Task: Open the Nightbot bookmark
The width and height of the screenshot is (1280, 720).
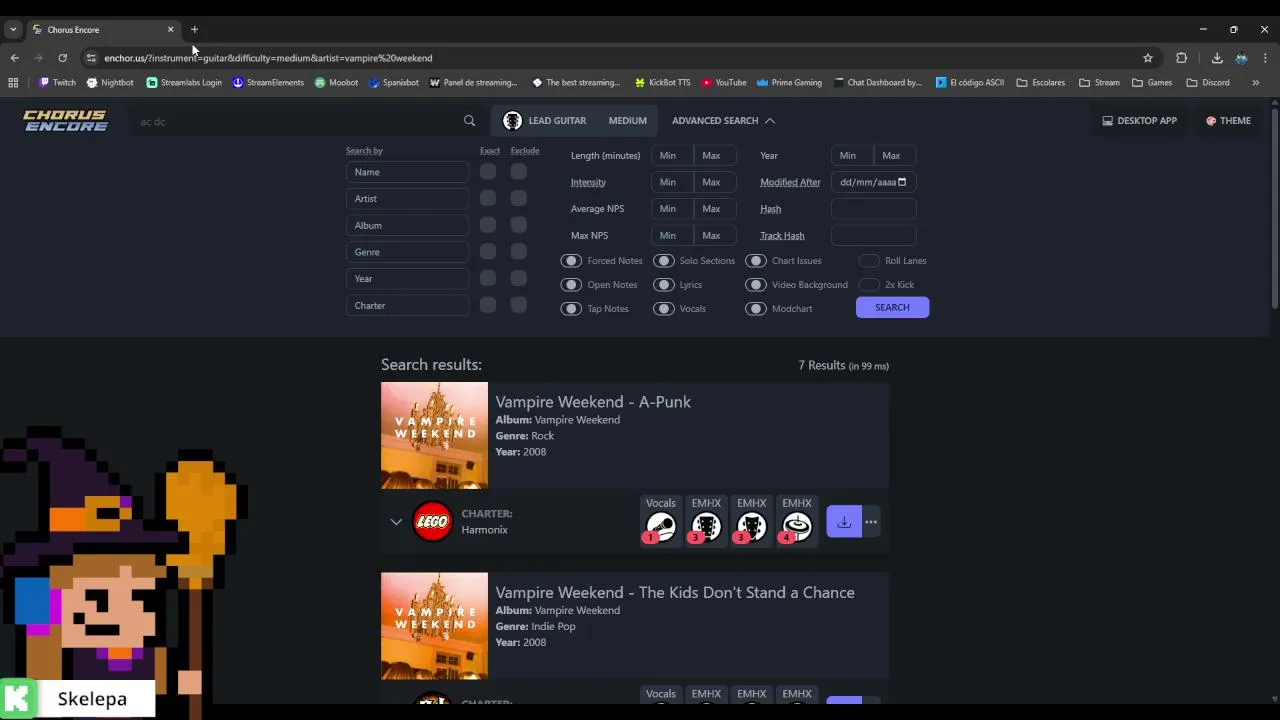Action: [109, 83]
